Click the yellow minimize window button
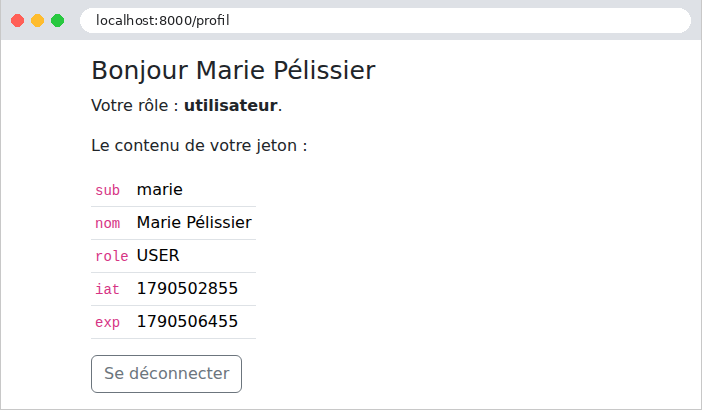Image resolution: width=702 pixels, height=410 pixels. 38,21
